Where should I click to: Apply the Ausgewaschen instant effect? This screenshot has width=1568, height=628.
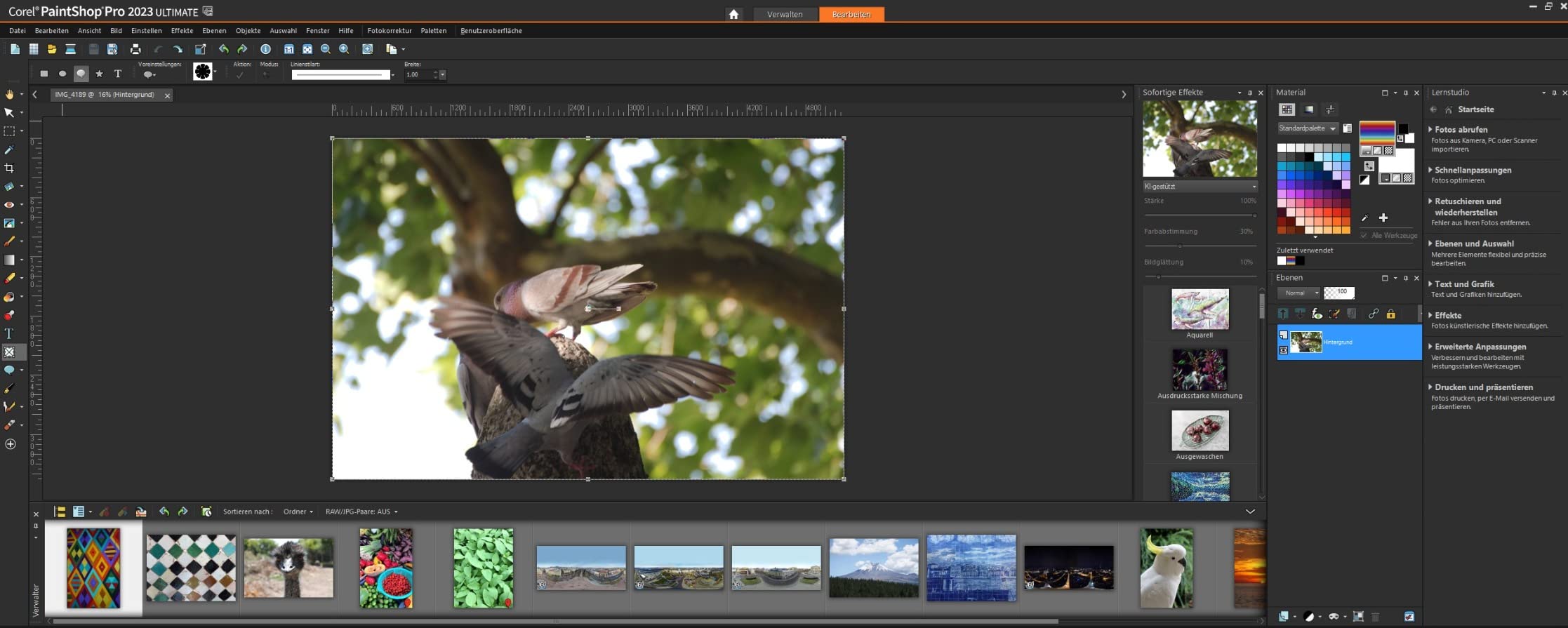pyautogui.click(x=1200, y=431)
